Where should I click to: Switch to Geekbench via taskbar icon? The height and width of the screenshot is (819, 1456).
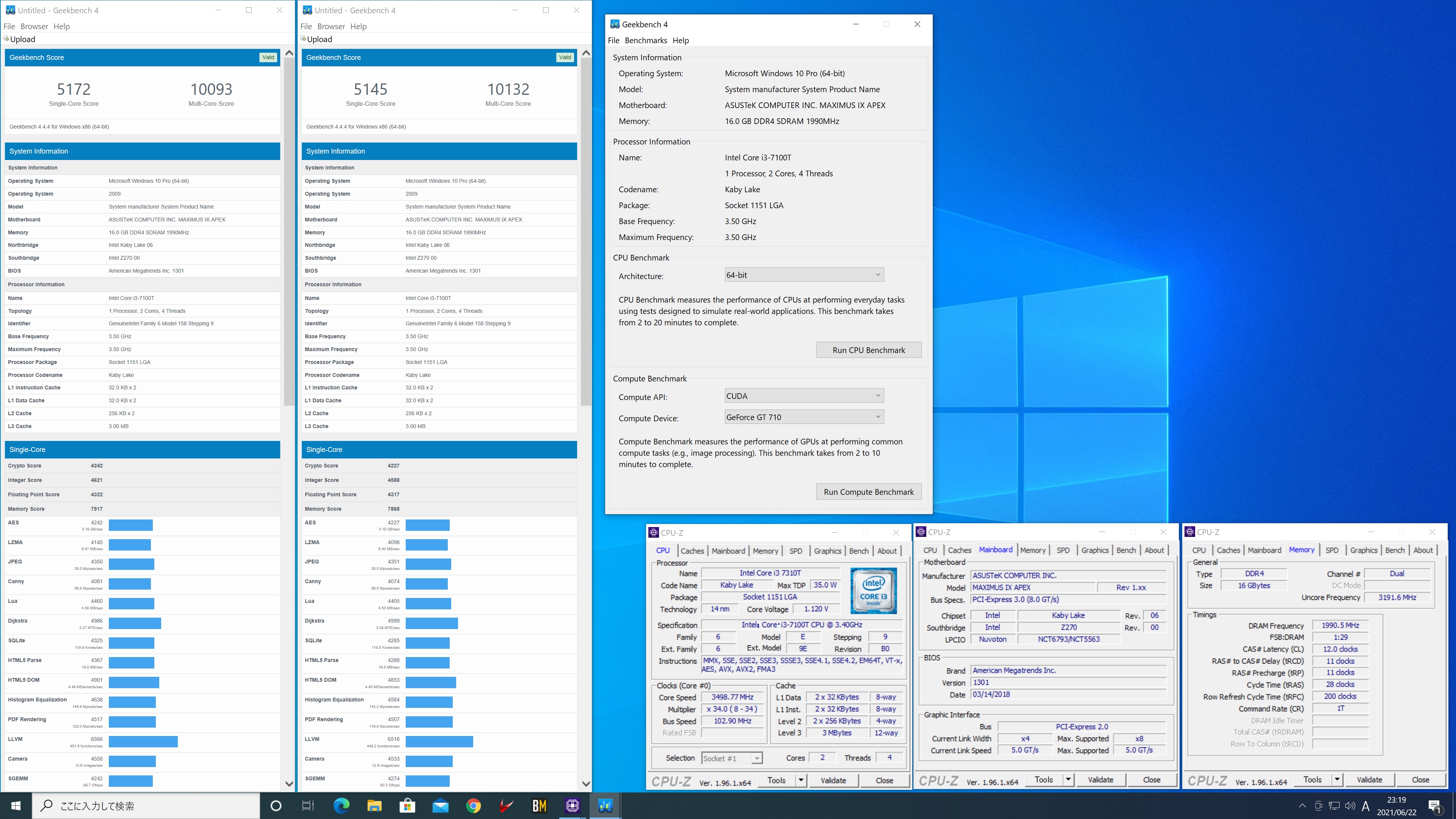(x=606, y=805)
